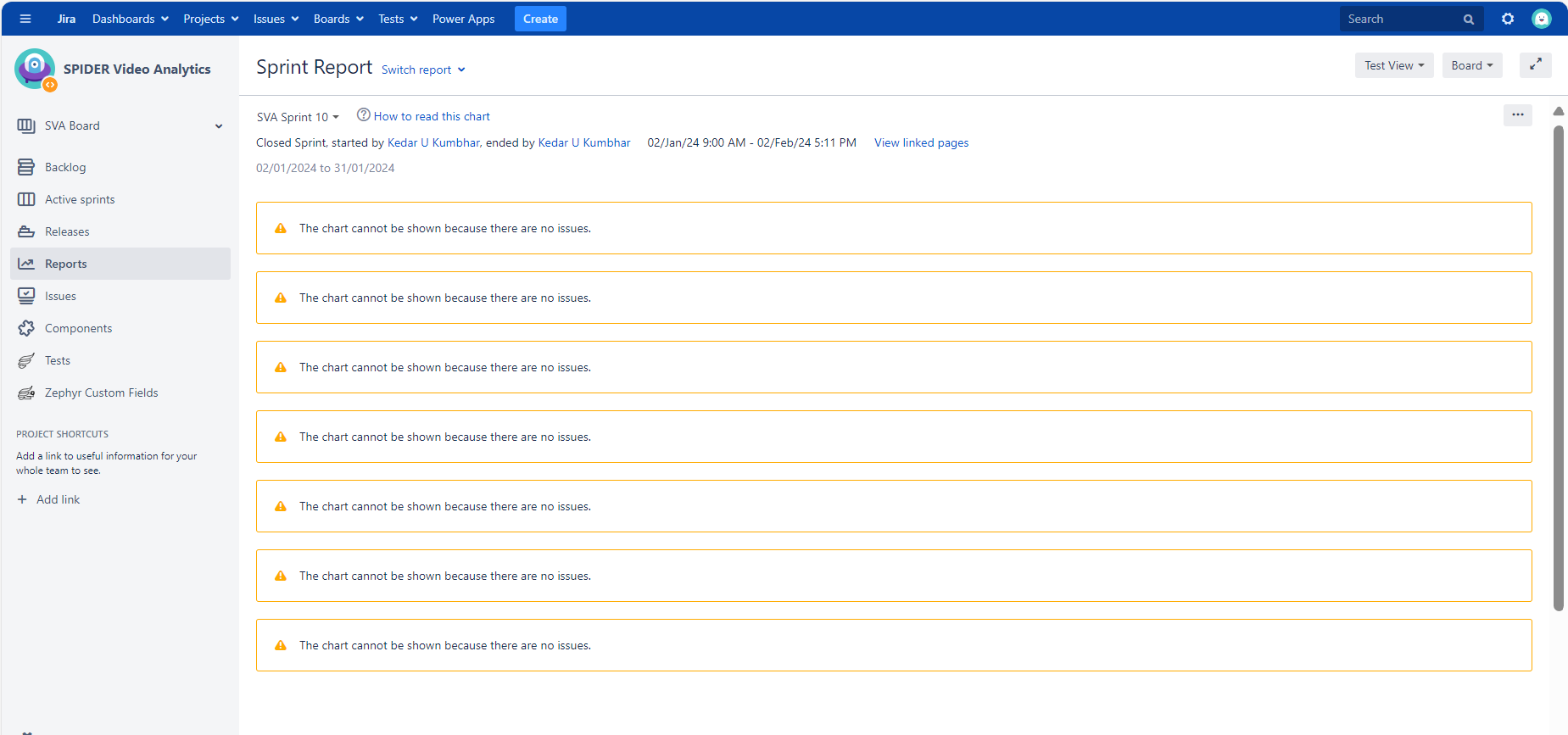Click View linked pages
1568x735 pixels.
coord(921,142)
